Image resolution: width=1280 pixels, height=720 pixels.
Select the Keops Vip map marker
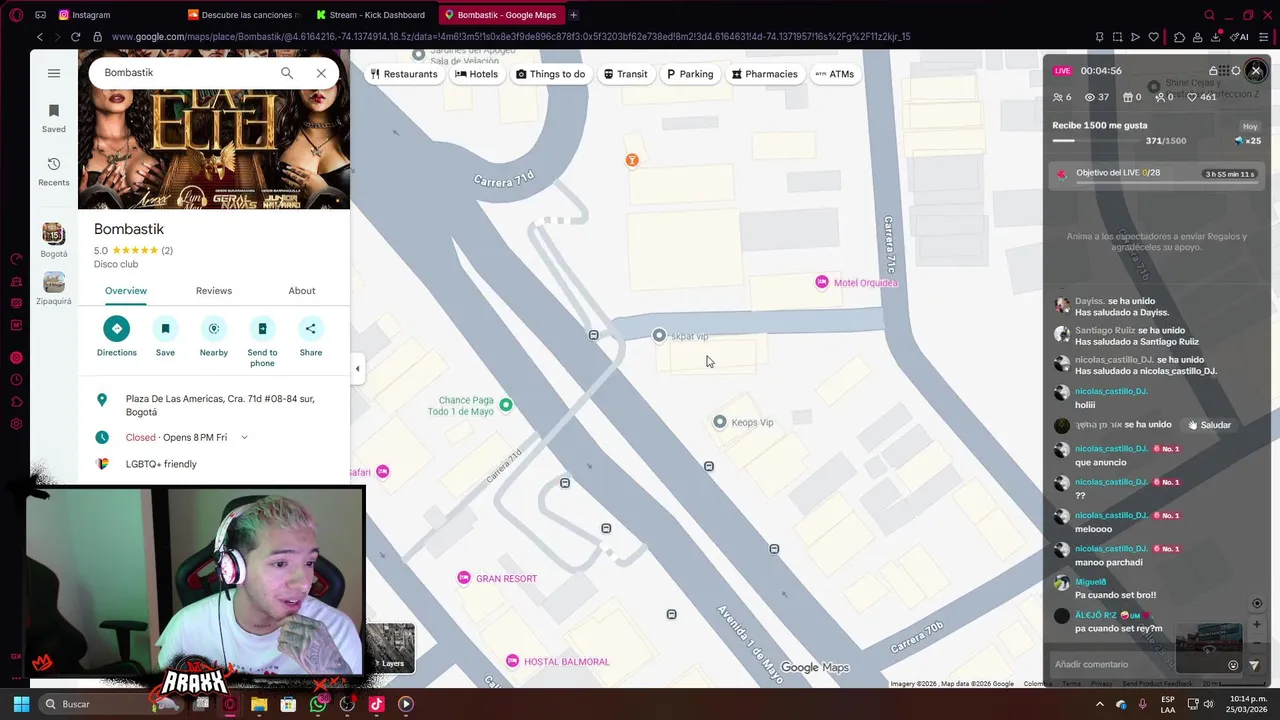[720, 422]
